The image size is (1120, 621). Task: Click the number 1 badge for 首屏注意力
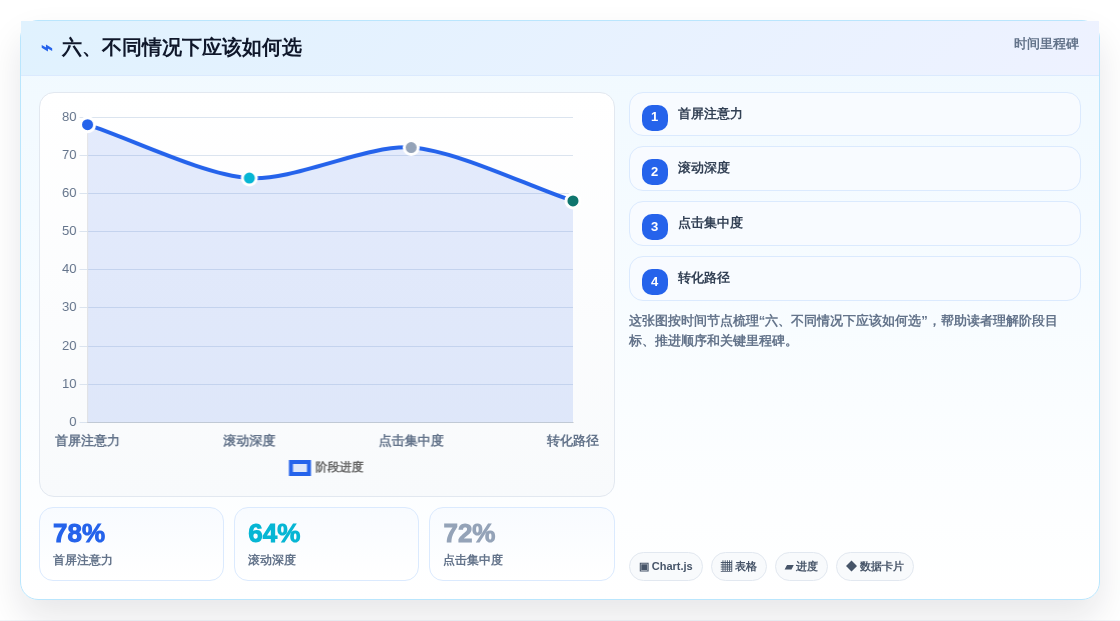[654, 117]
